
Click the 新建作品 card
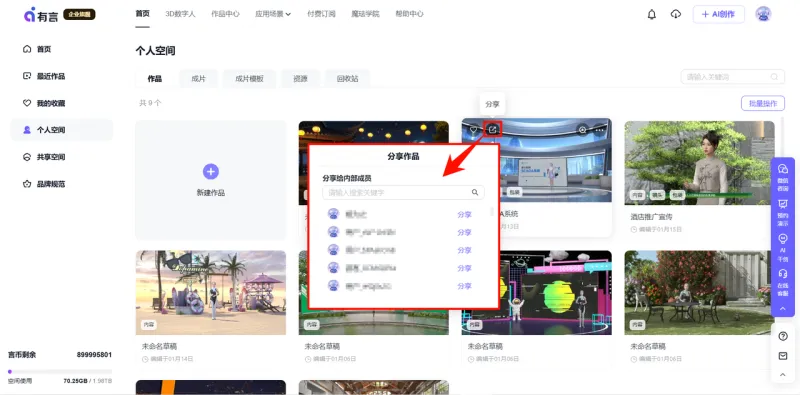coord(211,180)
